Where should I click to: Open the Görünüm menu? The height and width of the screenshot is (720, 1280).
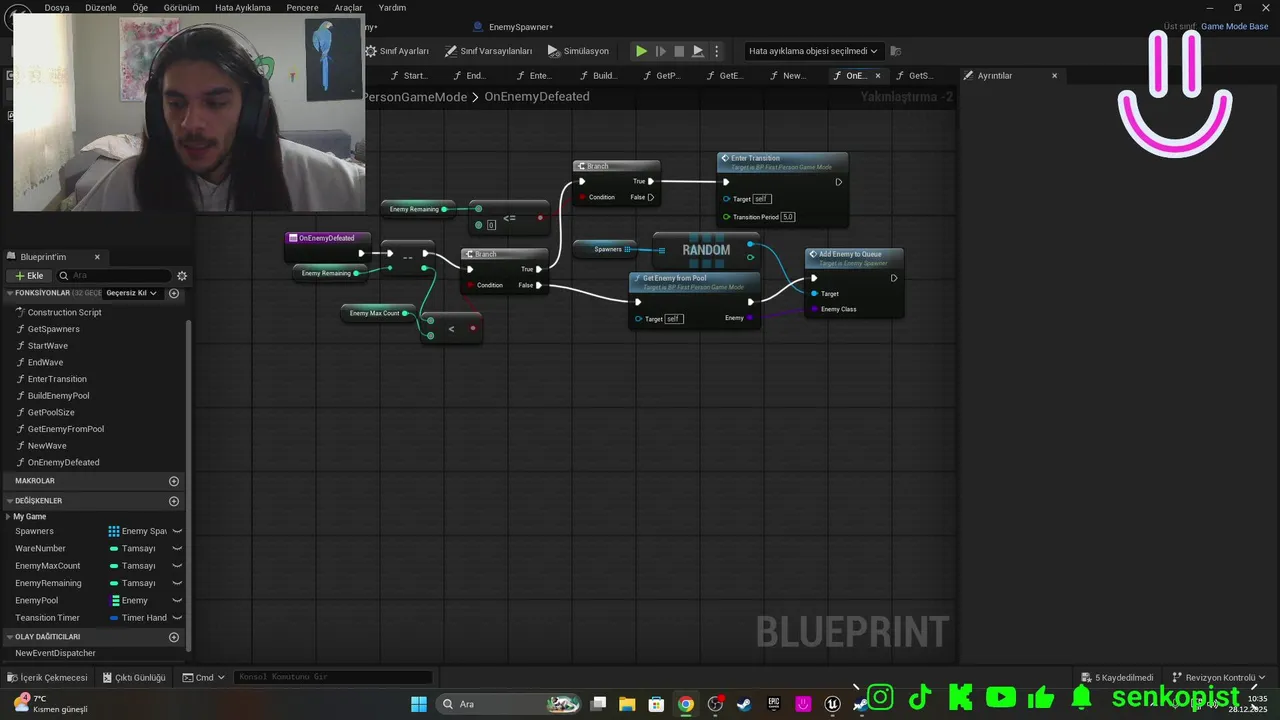pos(181,7)
